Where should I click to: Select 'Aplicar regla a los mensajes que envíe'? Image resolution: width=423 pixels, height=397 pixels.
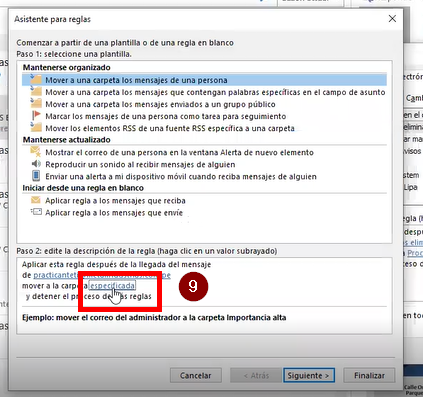coord(114,213)
